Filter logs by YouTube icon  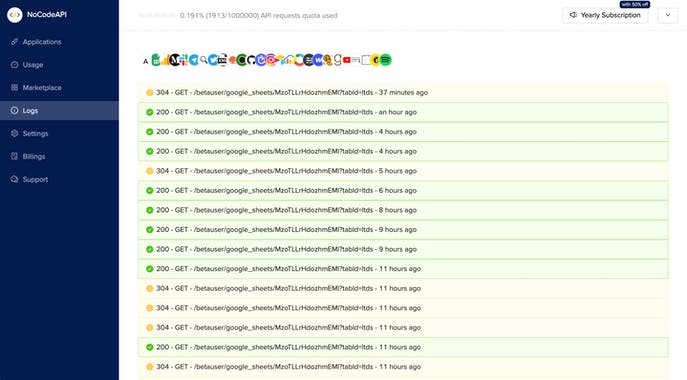click(347, 60)
